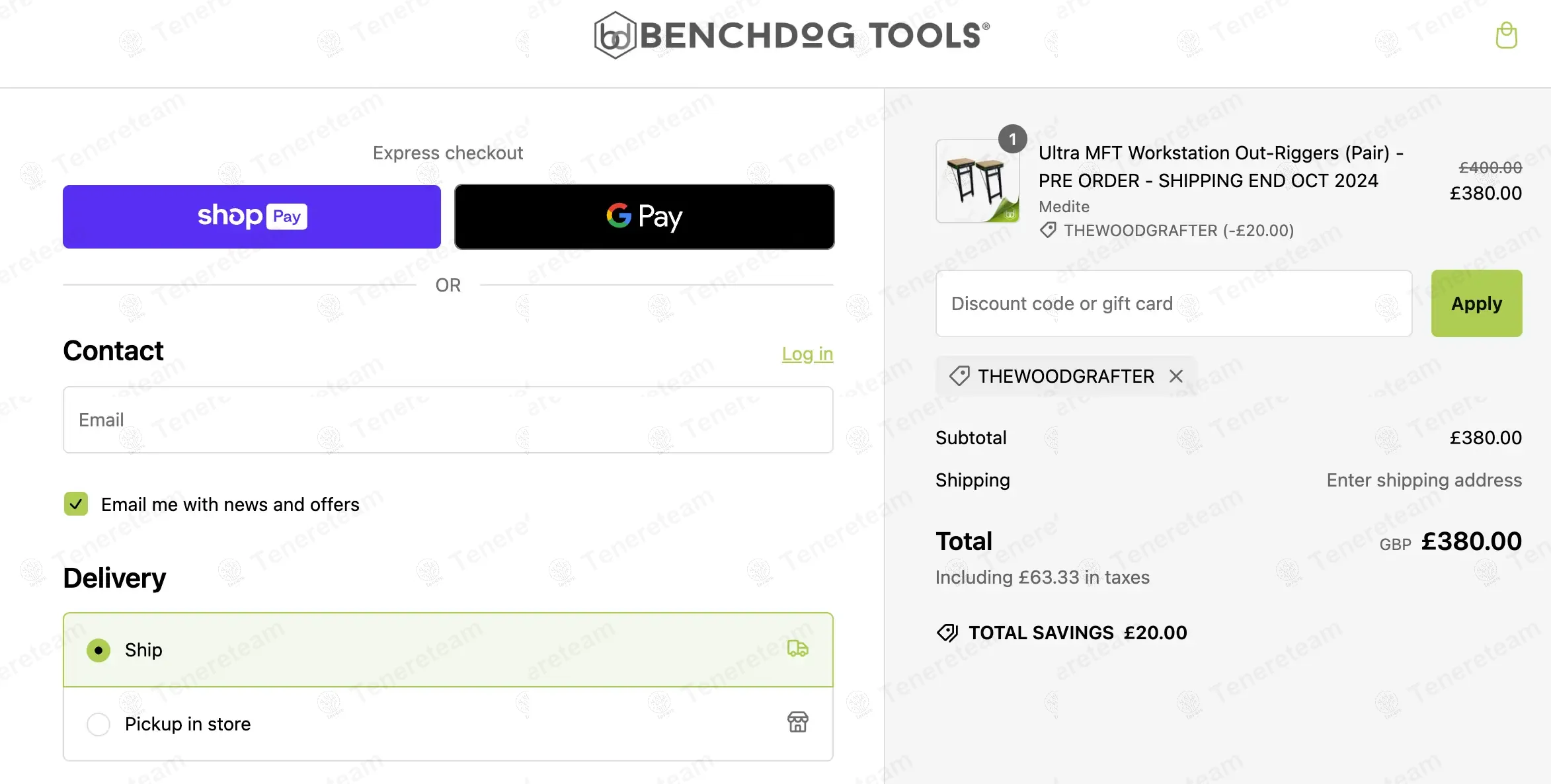Click the item quantity badge showing 1
Viewport: 1551px width, 784px height.
pyautogui.click(x=1012, y=139)
